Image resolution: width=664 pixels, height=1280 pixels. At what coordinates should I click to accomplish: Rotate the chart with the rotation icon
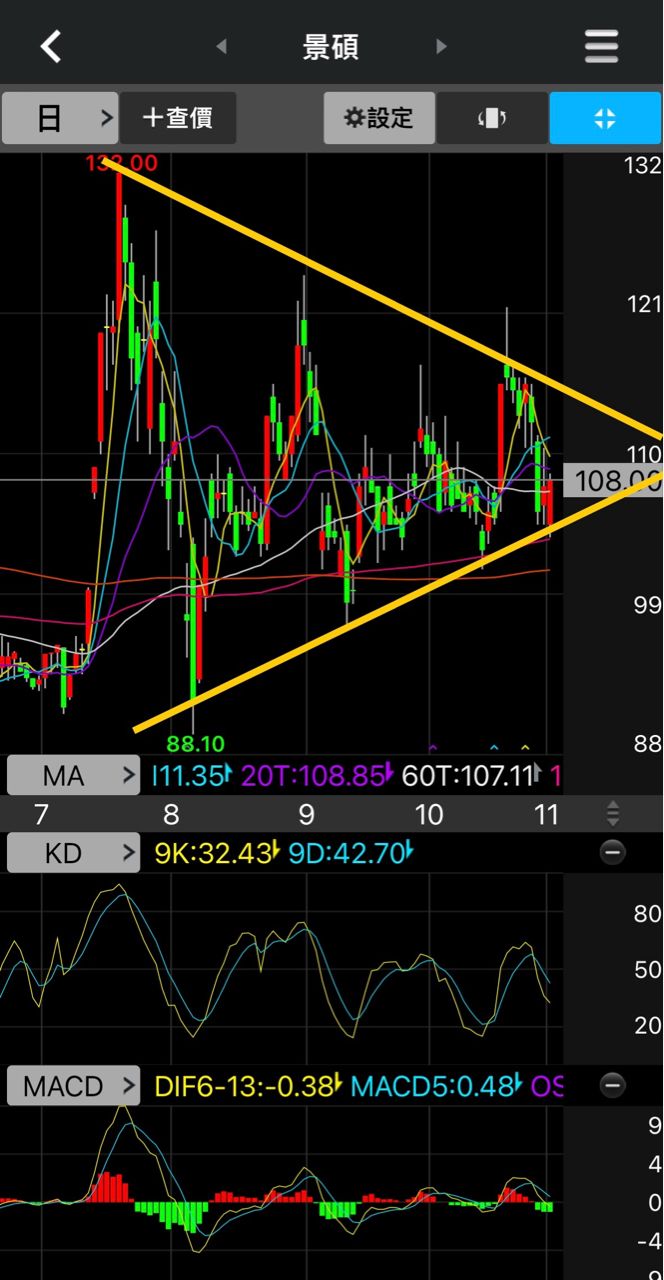click(492, 118)
